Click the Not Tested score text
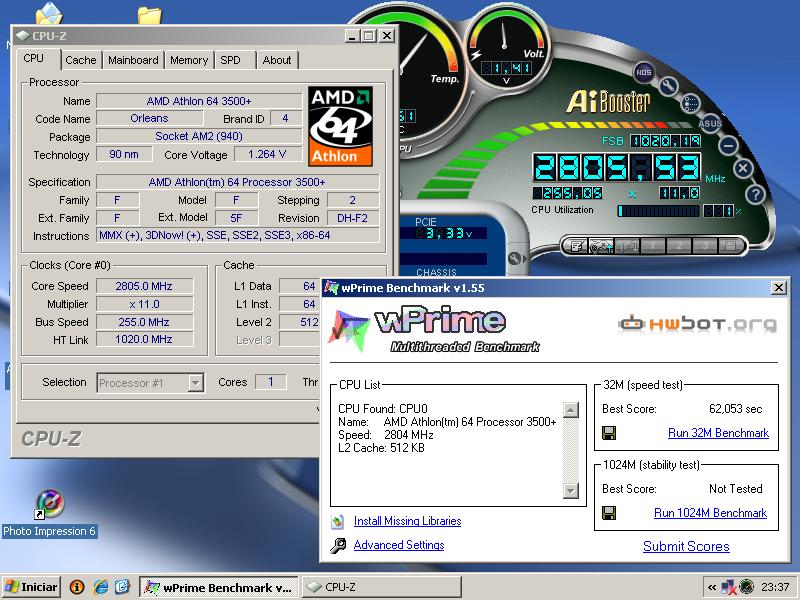 tap(735, 489)
